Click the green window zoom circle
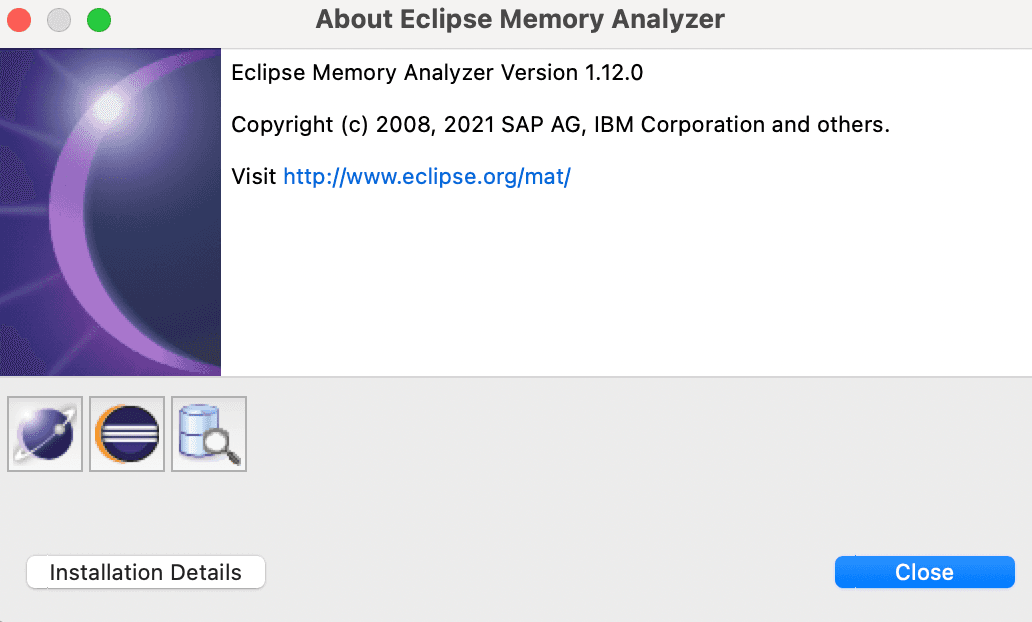1032x622 pixels. coord(99,20)
